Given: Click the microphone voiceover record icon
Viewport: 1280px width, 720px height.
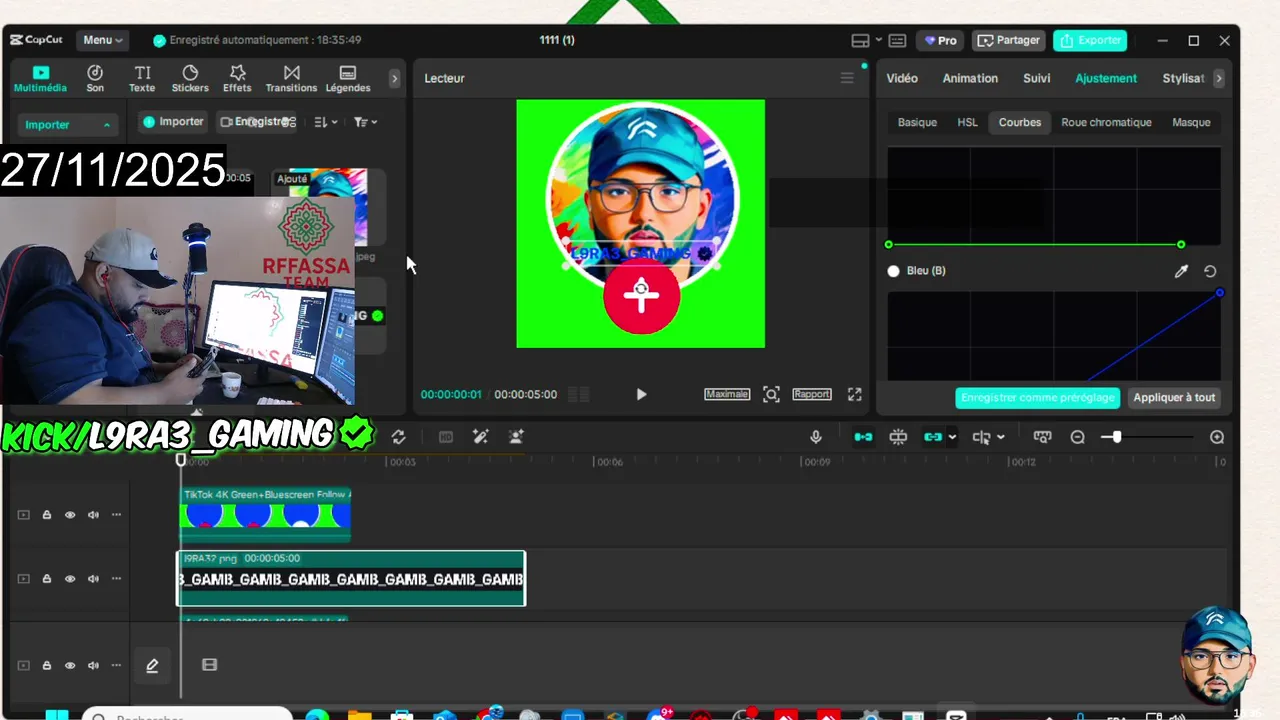Looking at the screenshot, I should coord(816,437).
